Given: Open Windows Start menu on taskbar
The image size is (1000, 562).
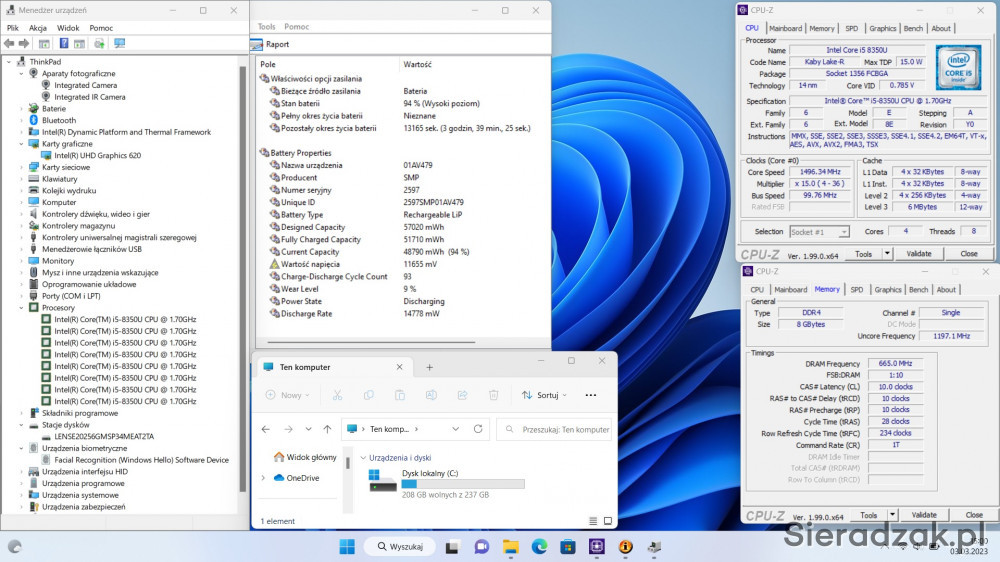Looking at the screenshot, I should [347, 547].
